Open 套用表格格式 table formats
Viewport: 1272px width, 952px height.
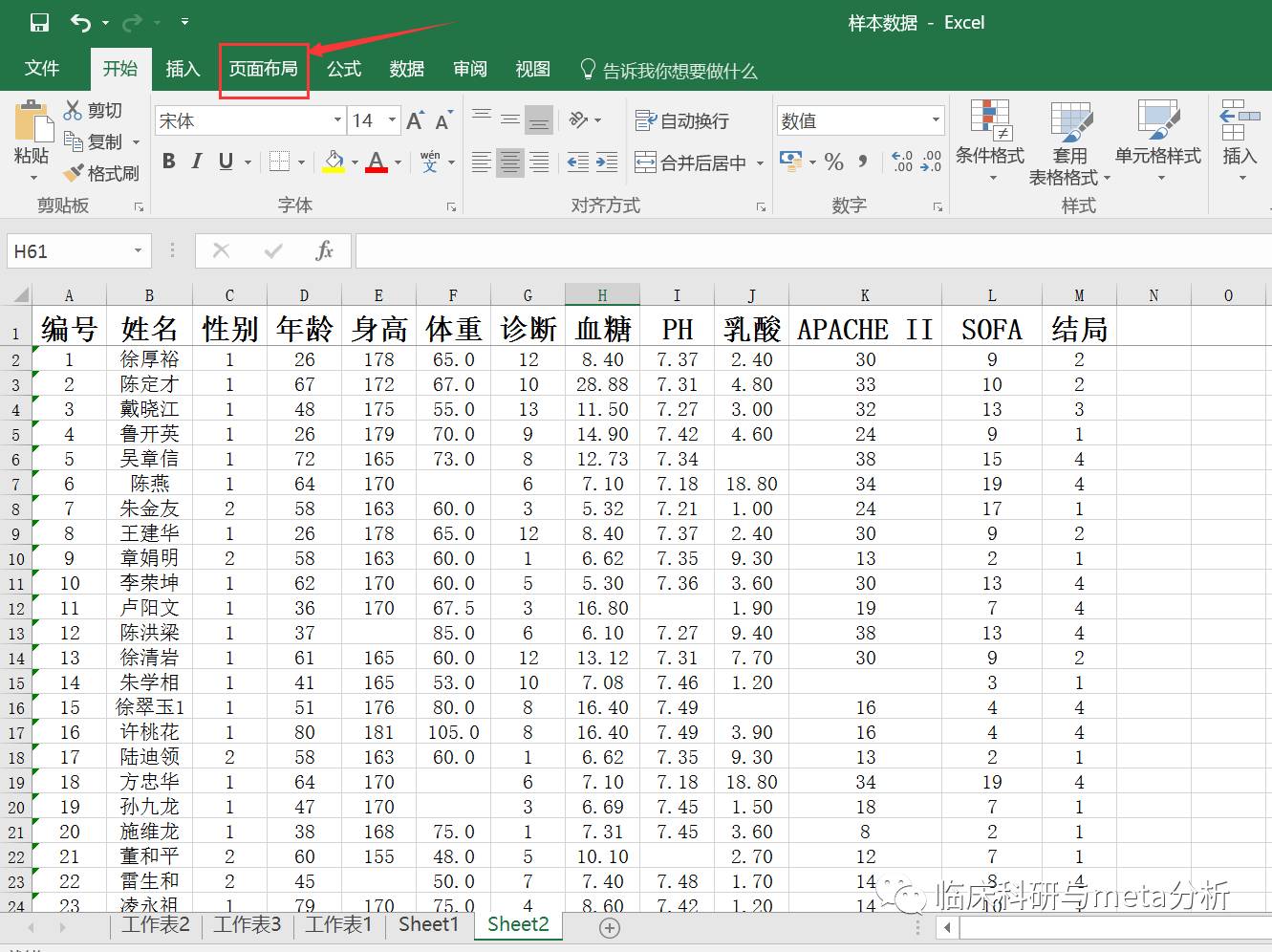click(x=1070, y=141)
